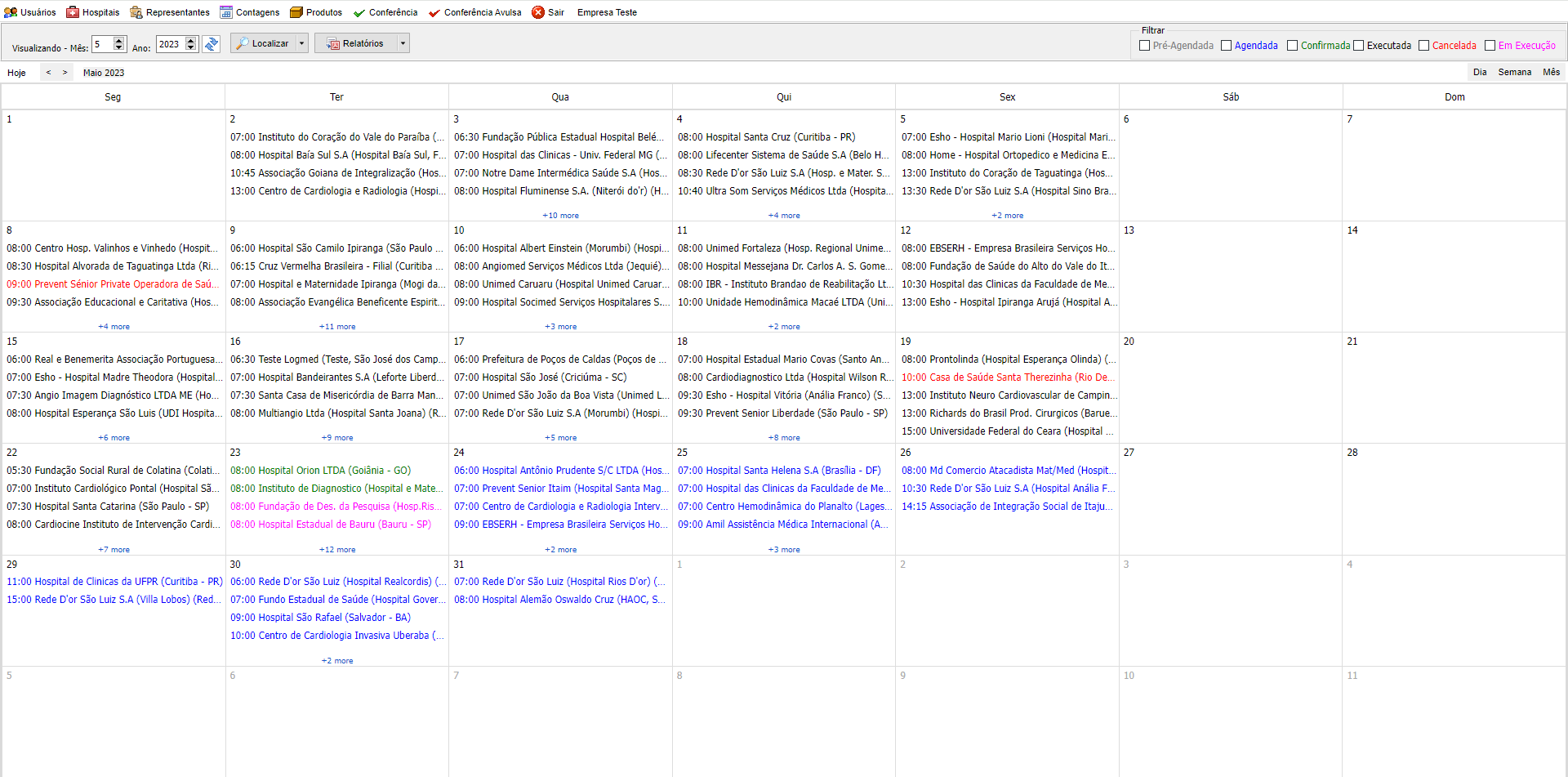
Task: Click the Hospitais toolbar icon
Action: point(73,11)
